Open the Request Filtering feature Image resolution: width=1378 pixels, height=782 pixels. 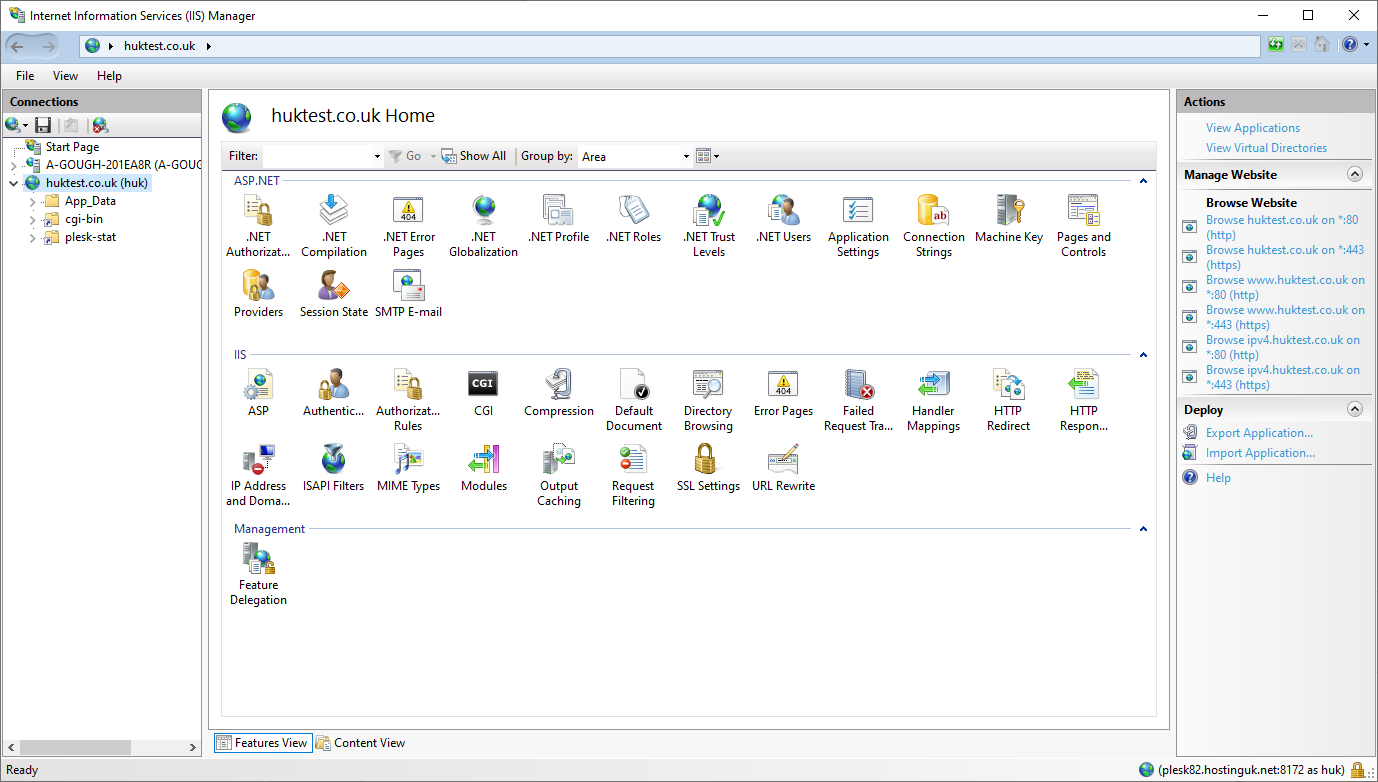pyautogui.click(x=634, y=475)
